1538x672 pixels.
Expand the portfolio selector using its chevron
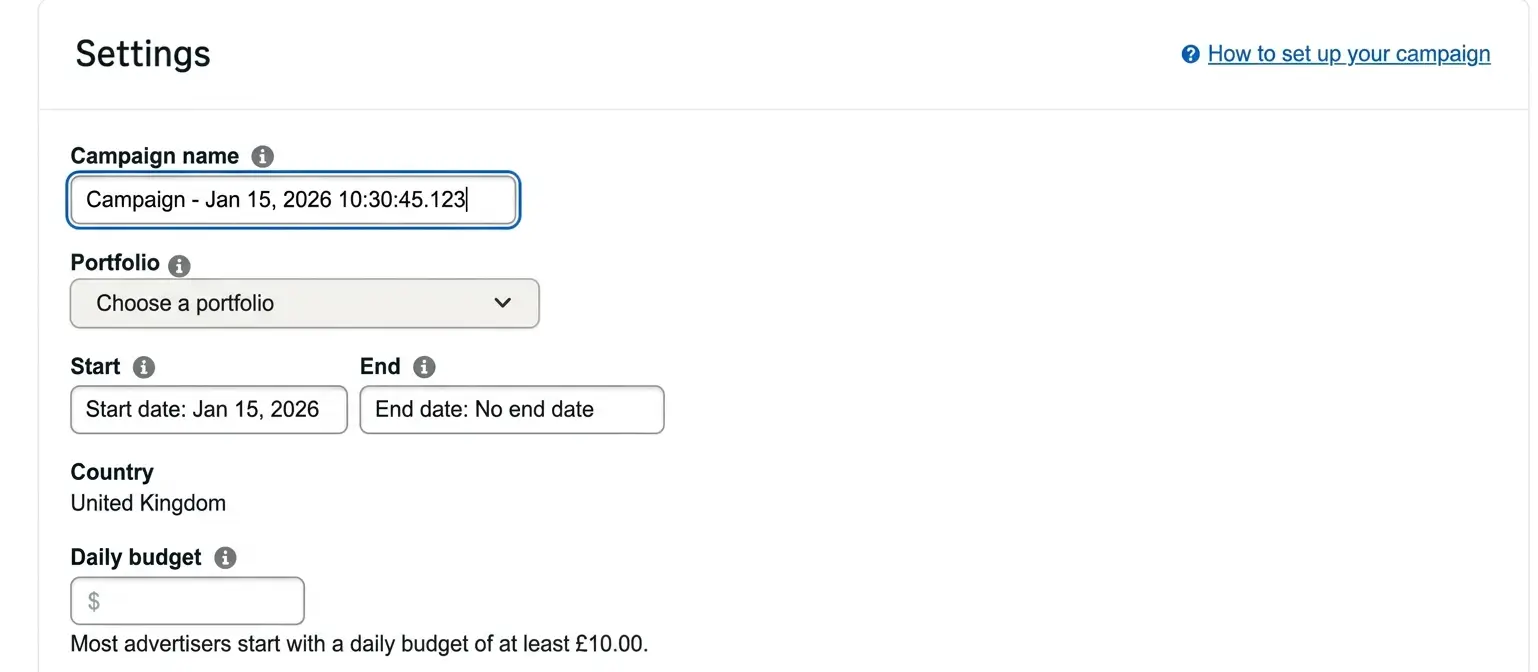503,303
